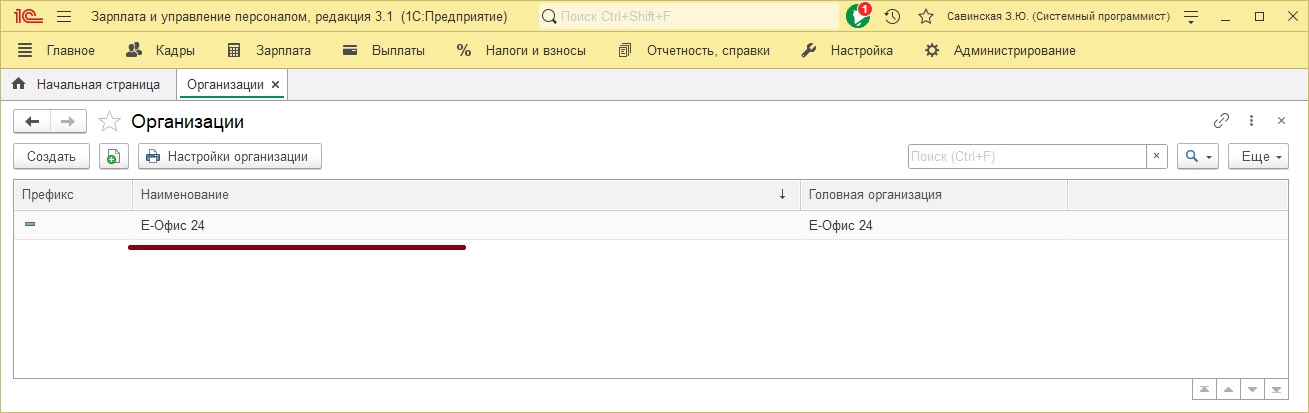Click the Создать button
This screenshot has width=1309, height=413.
(51, 156)
